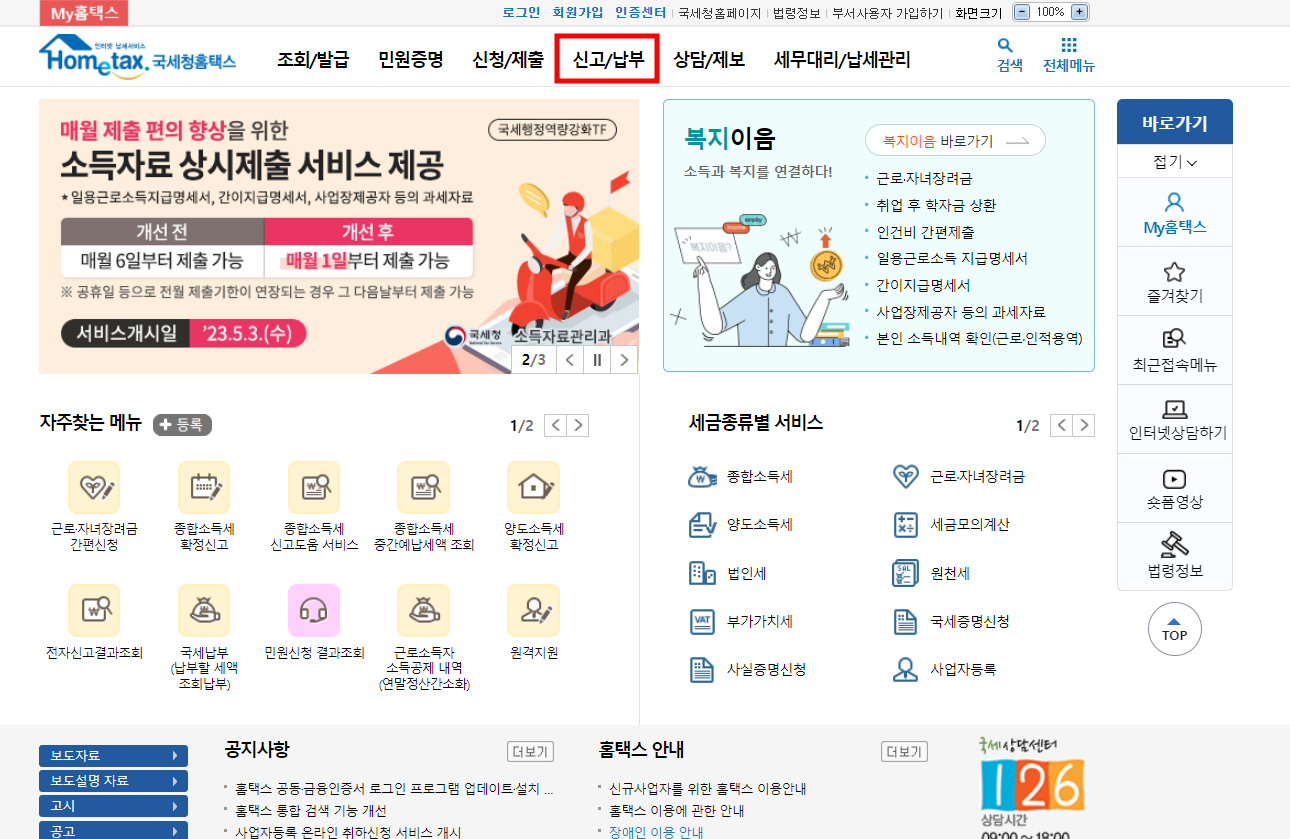Open the 민원증명 menu
Image resolution: width=1290 pixels, height=839 pixels.
click(411, 59)
